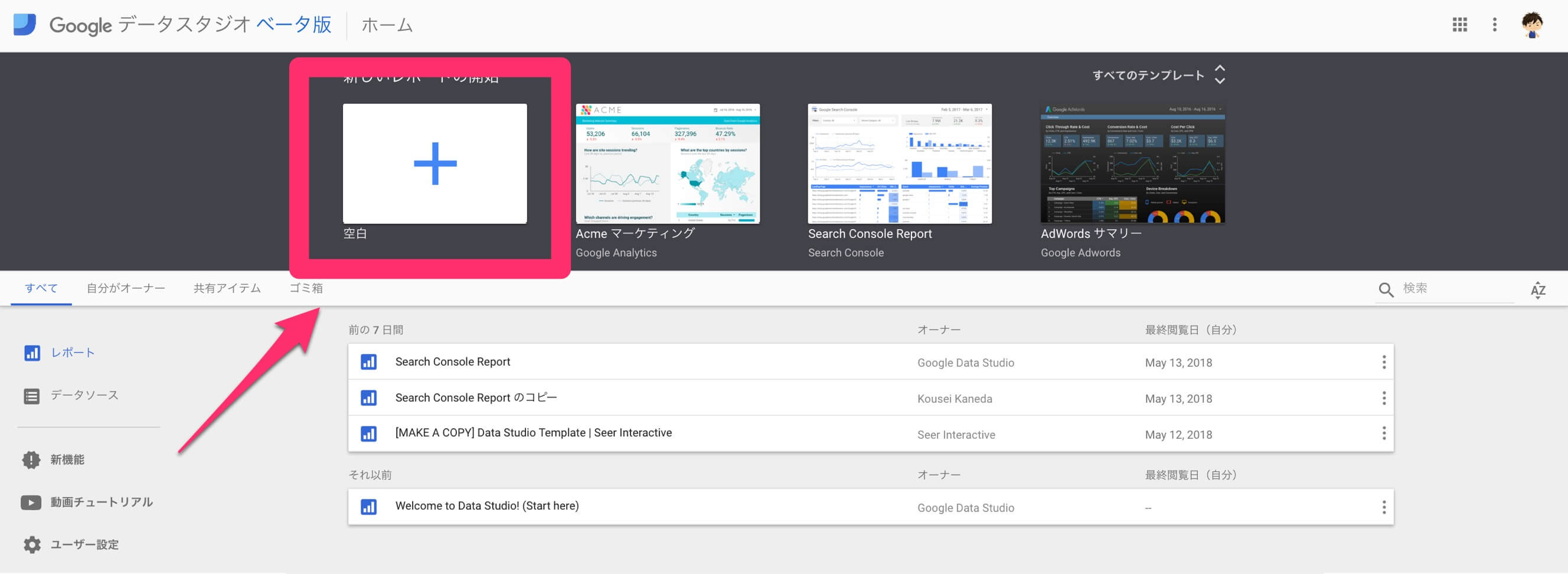This screenshot has width=1568, height=574.
Task: Open the Search Console Report template thumbnail
Action: (x=900, y=163)
